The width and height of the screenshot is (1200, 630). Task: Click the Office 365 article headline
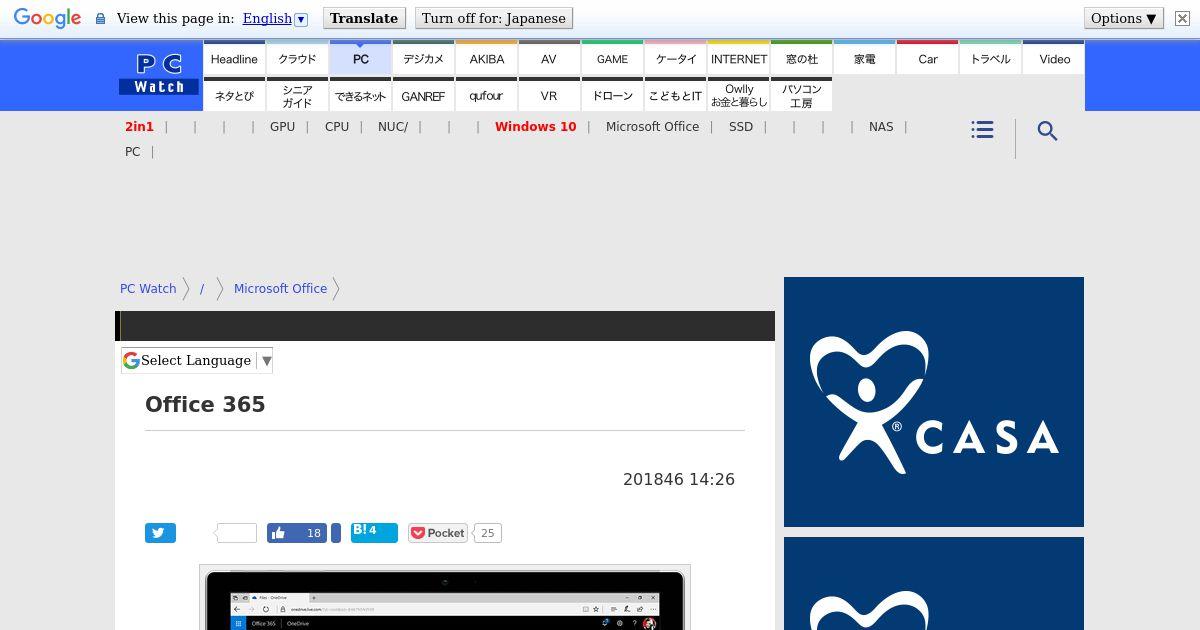[205, 404]
